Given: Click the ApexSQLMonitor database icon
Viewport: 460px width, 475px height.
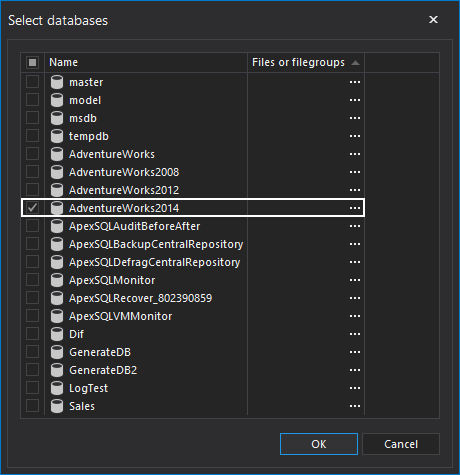Looking at the screenshot, I should pyautogui.click(x=57, y=280).
